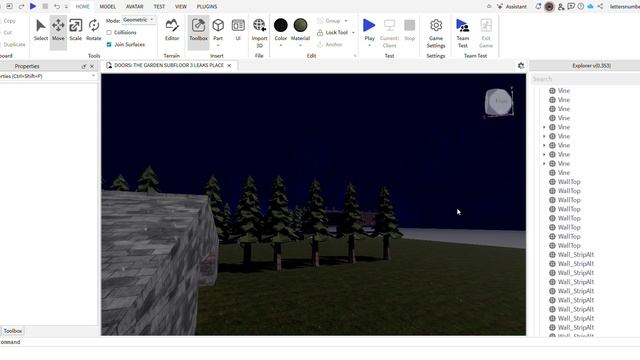The width and height of the screenshot is (640, 360).
Task: Click the Copy button
Action: (9, 21)
